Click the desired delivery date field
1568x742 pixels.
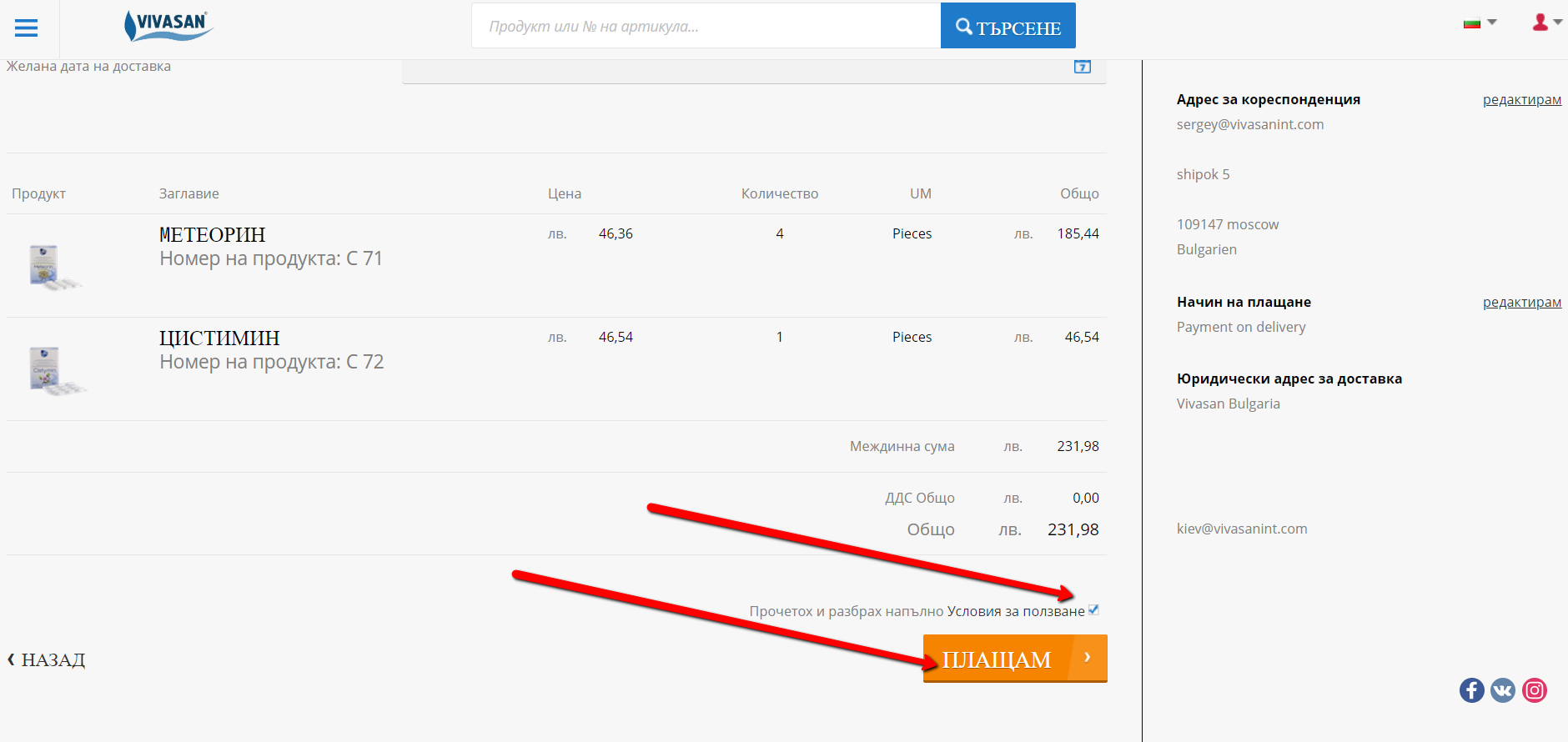754,71
